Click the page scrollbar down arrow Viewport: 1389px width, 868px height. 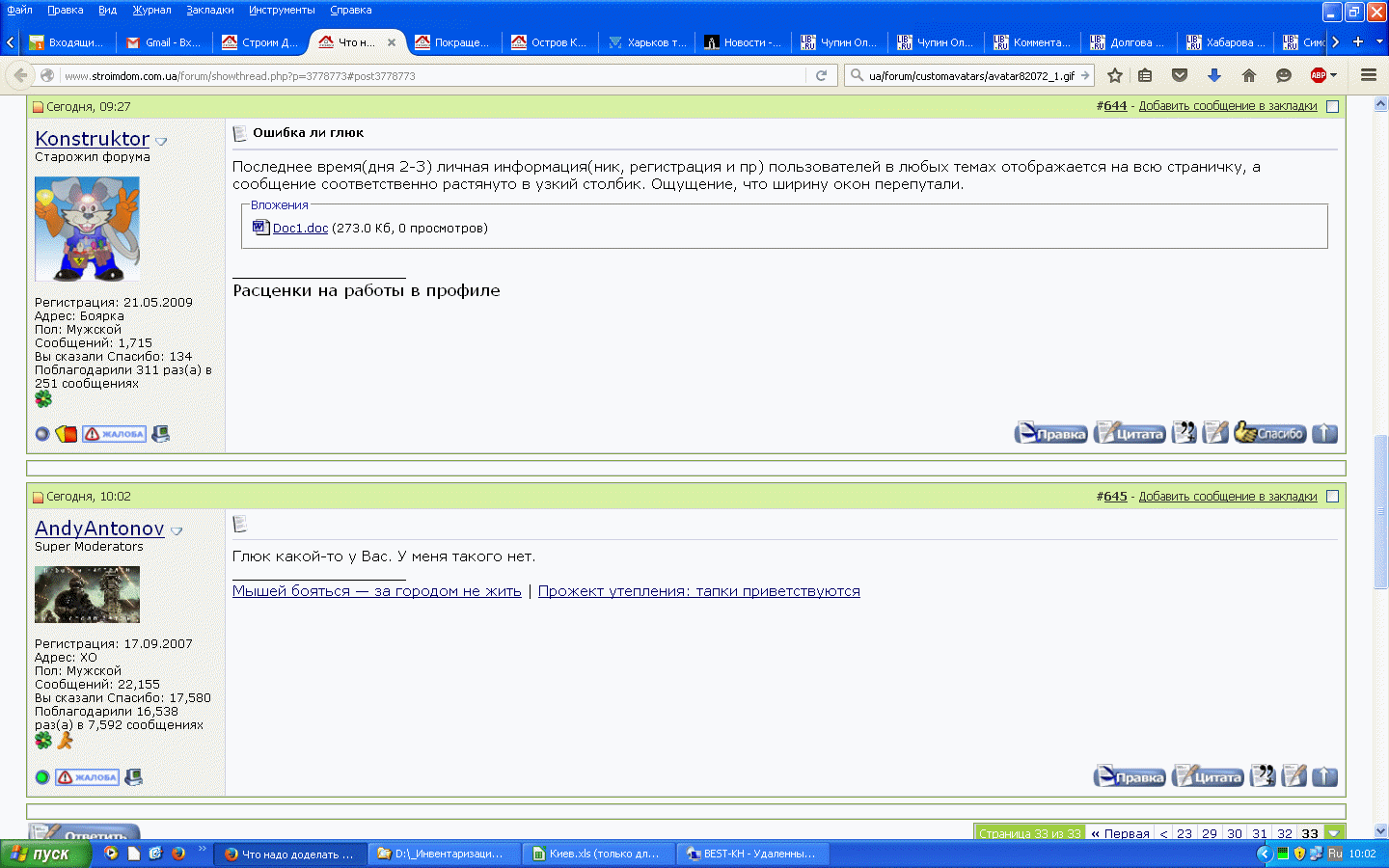1380,830
